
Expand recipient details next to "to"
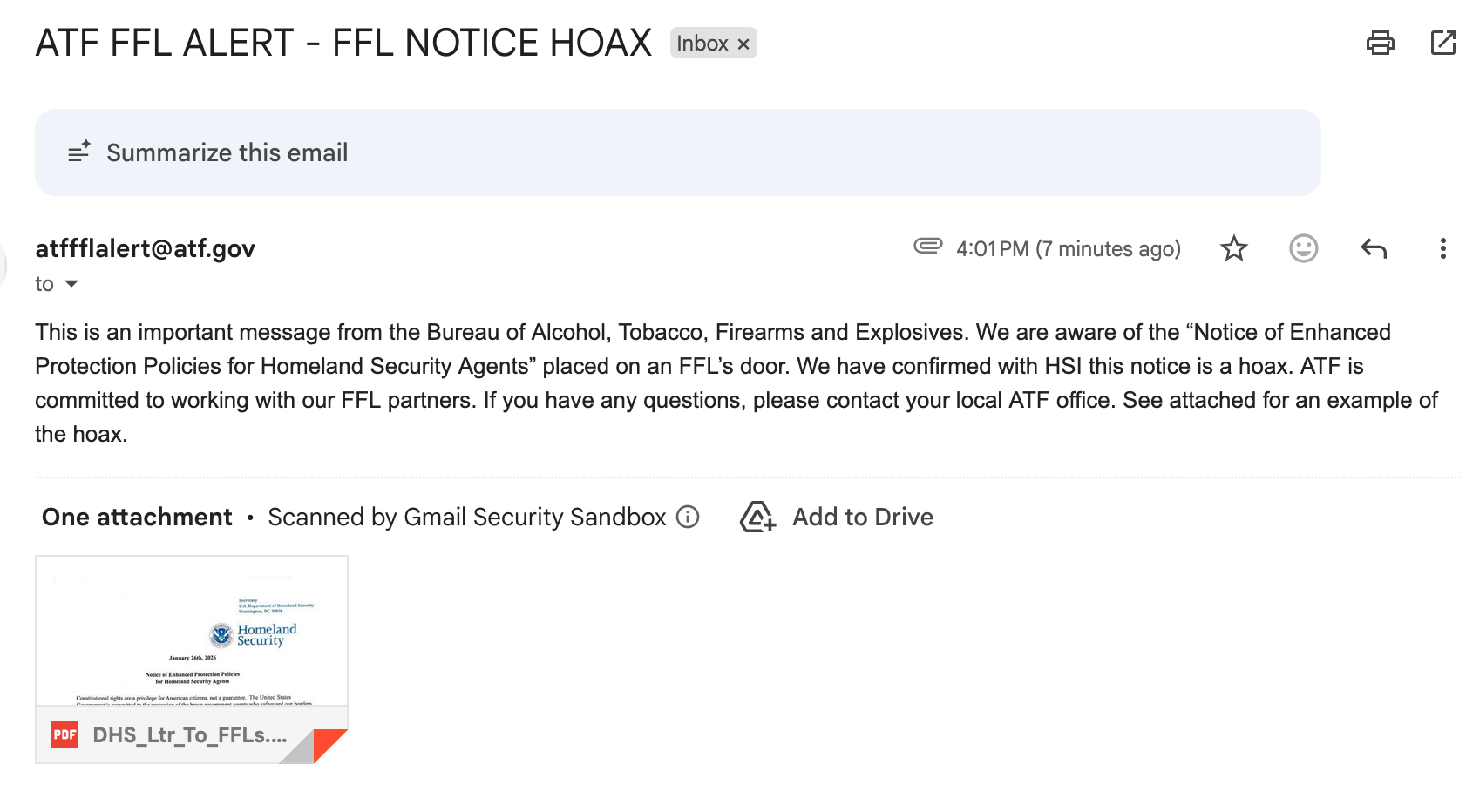71,284
